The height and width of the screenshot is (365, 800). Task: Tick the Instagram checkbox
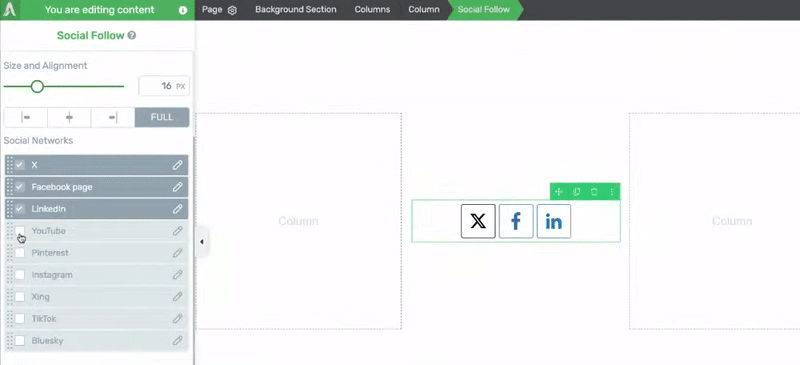(x=20, y=275)
